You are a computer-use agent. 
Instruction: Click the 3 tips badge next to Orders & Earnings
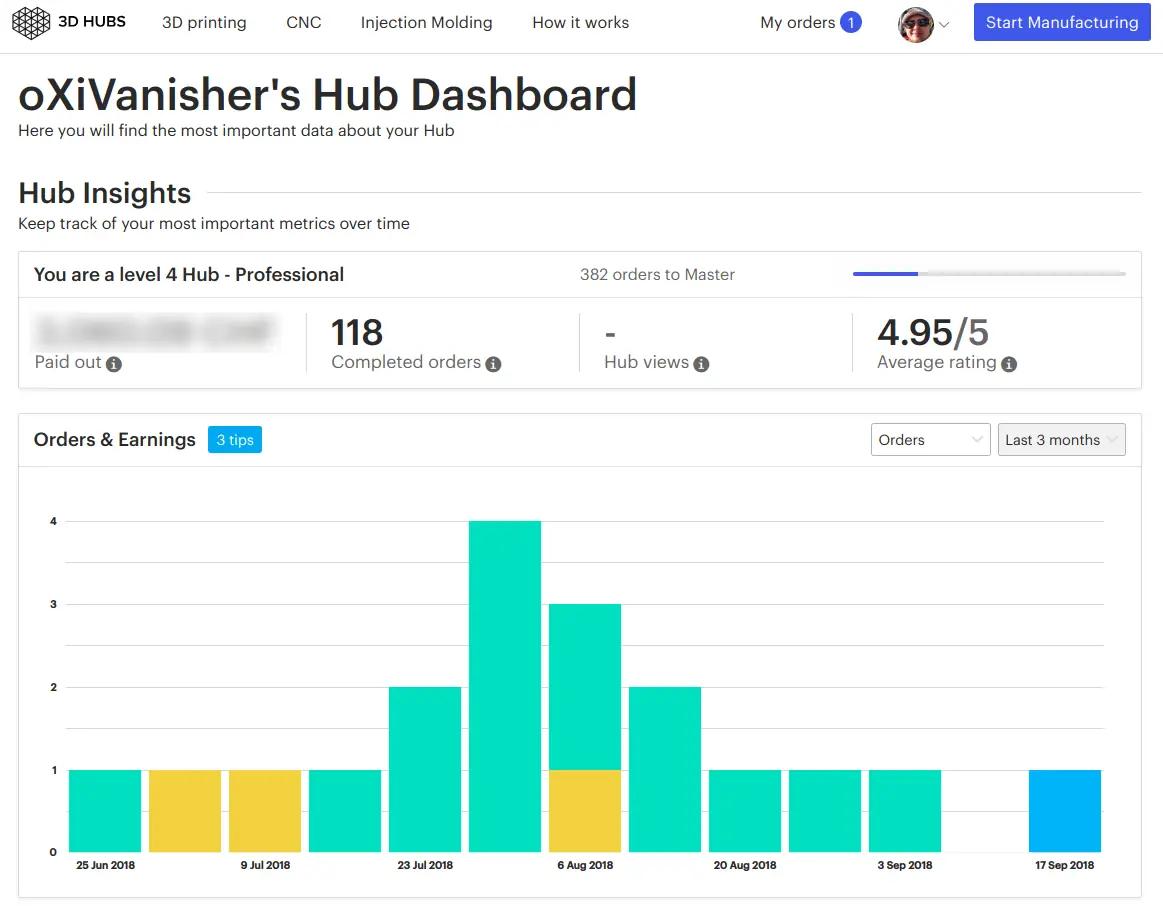click(x=235, y=439)
